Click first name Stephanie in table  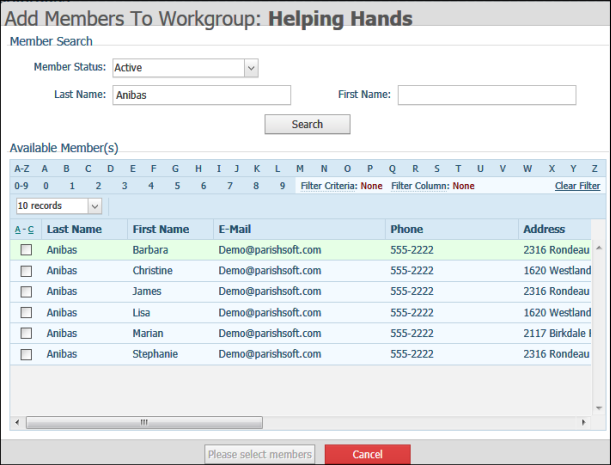pos(155,354)
